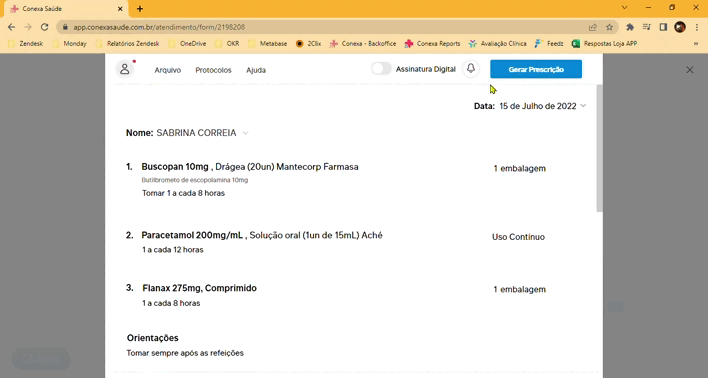Open the user profile avatar icon

coord(125,69)
